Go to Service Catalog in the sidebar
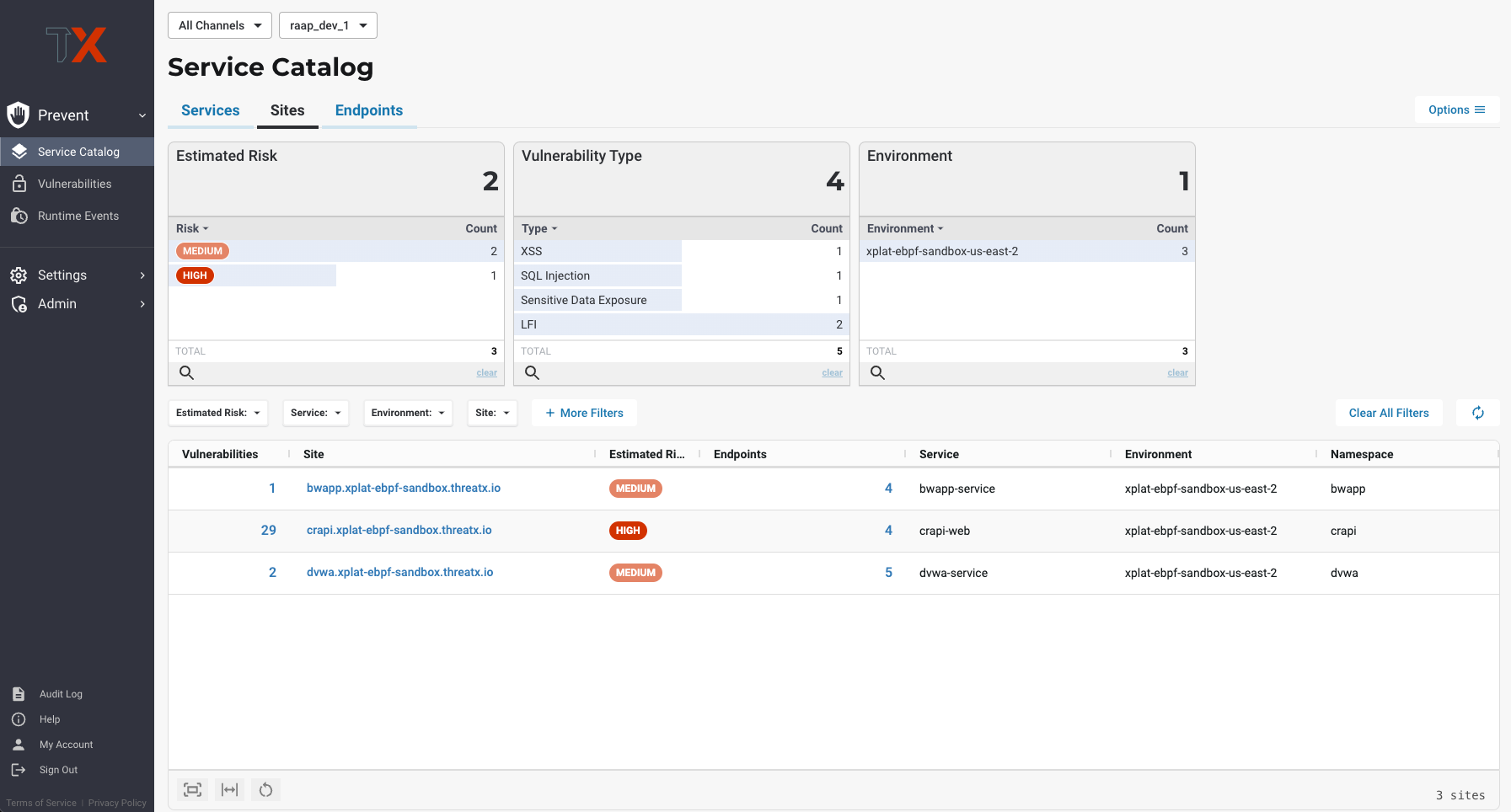The image size is (1511, 812). pos(77,152)
